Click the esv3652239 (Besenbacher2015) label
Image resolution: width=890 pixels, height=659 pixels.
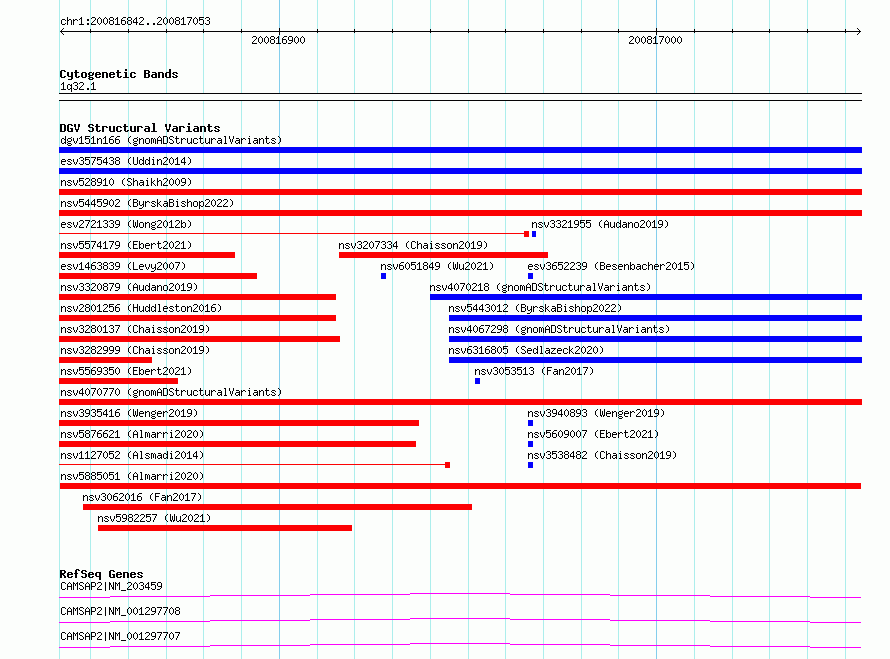(x=611, y=266)
